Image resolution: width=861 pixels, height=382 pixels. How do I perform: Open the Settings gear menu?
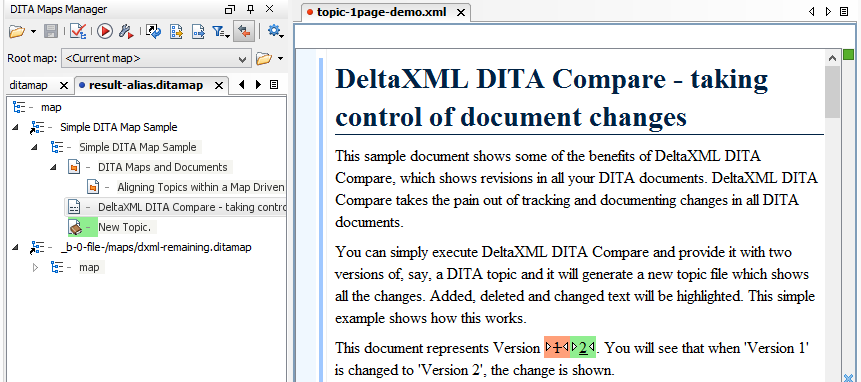click(275, 32)
